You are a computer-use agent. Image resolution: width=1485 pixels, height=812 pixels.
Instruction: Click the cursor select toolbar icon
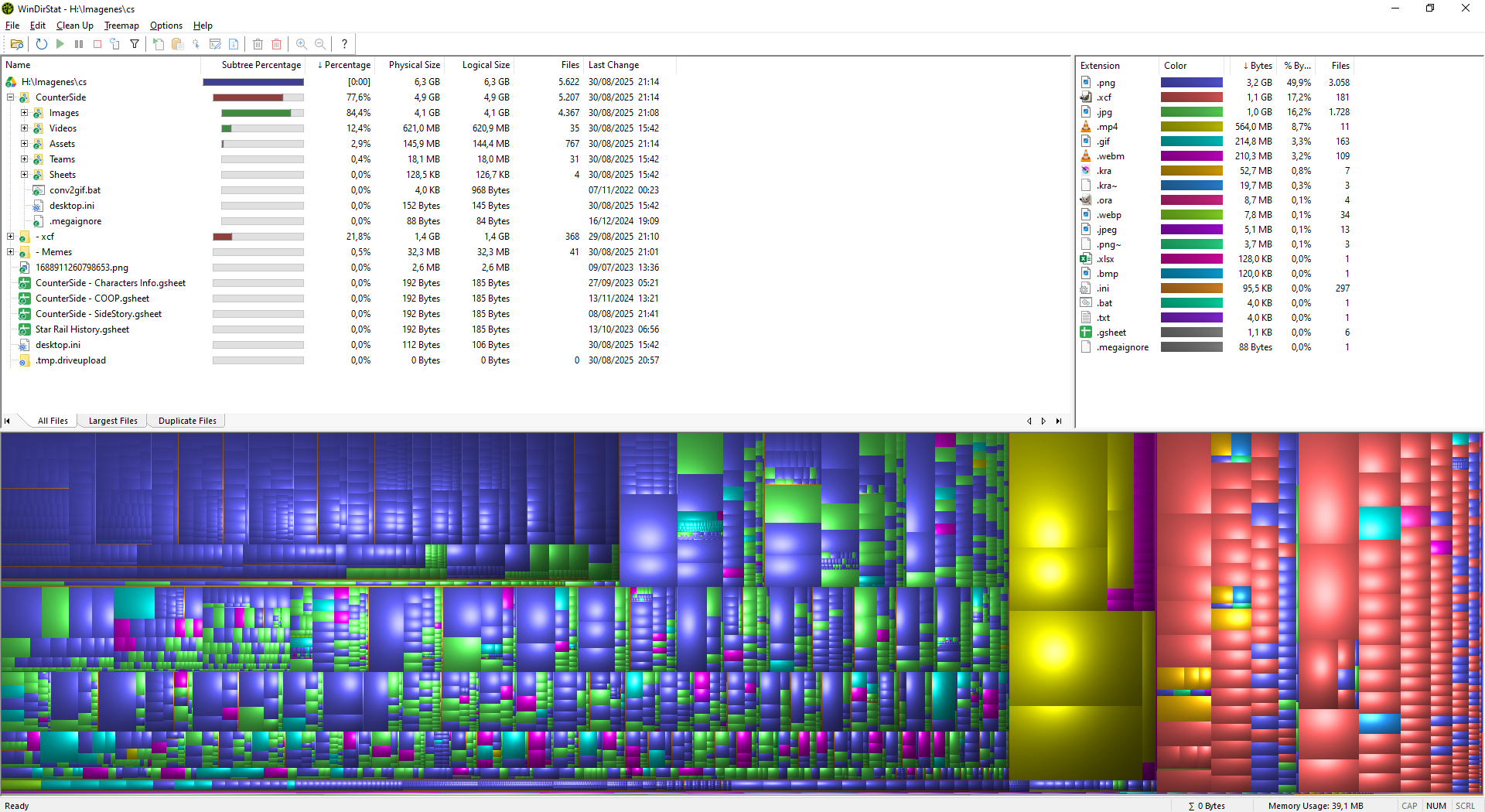[x=196, y=44]
